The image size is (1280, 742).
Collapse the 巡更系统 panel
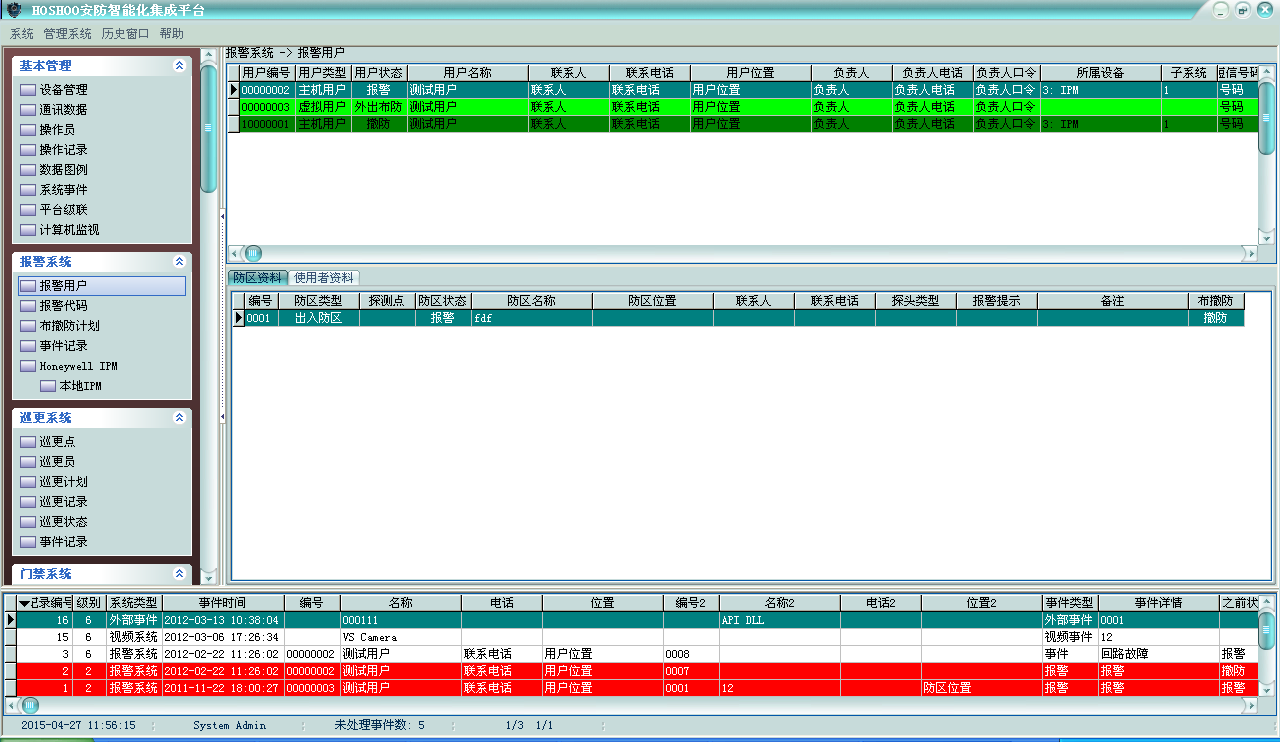179,418
